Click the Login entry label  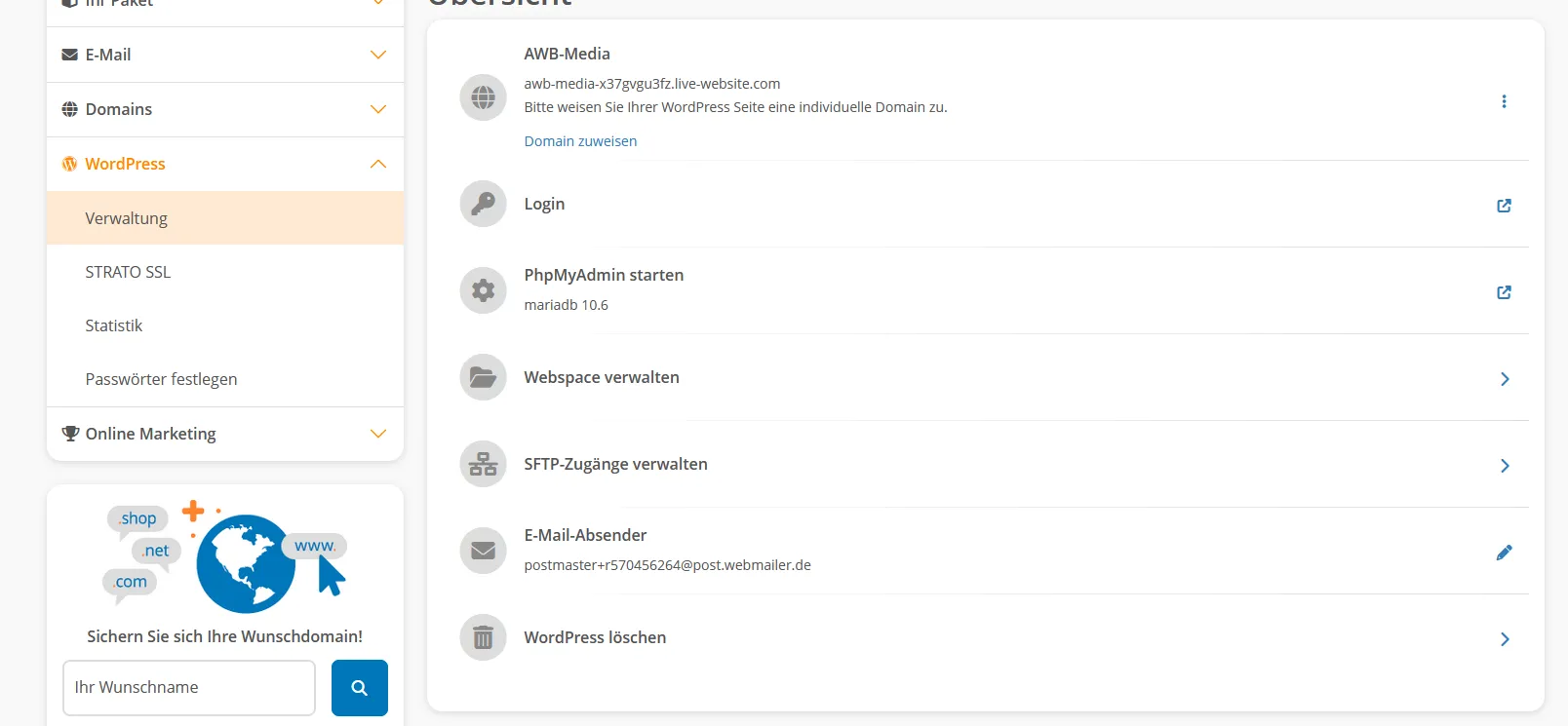[544, 204]
